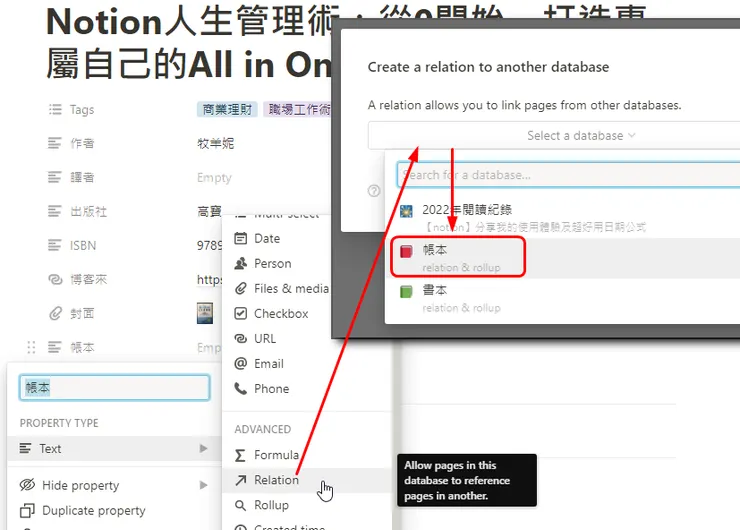Click the 作者 value 牧羊妮
The image size is (740, 530).
[215, 143]
